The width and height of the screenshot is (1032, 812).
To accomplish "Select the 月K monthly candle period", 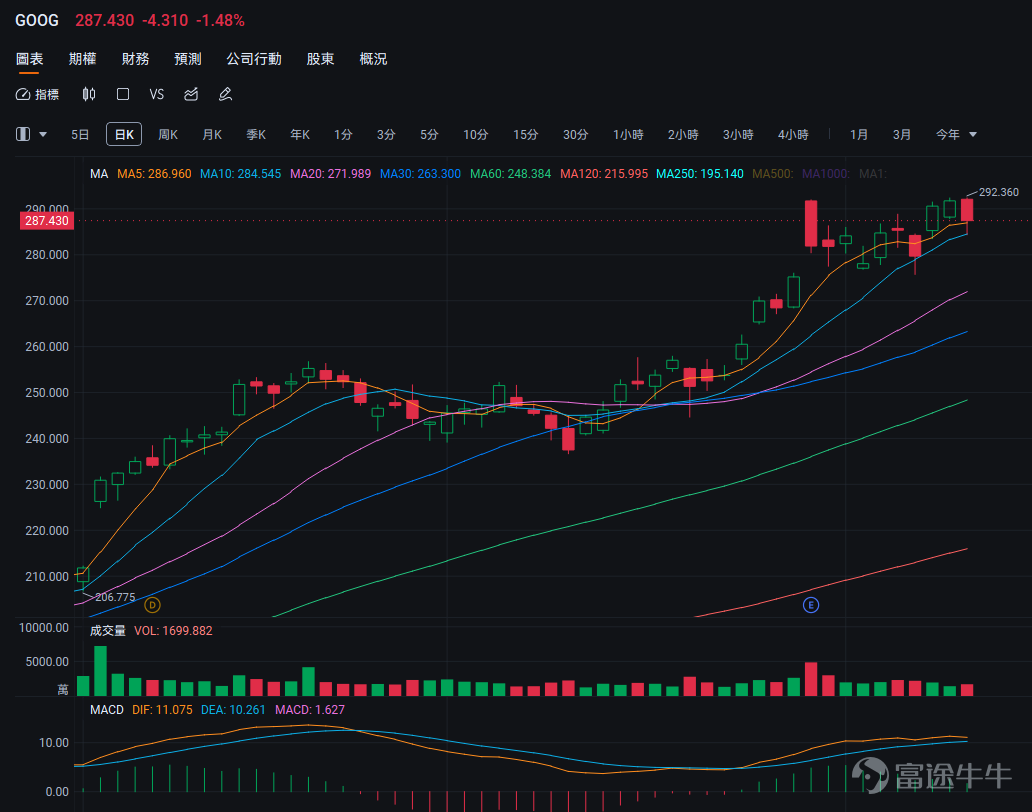I will tap(212, 135).
